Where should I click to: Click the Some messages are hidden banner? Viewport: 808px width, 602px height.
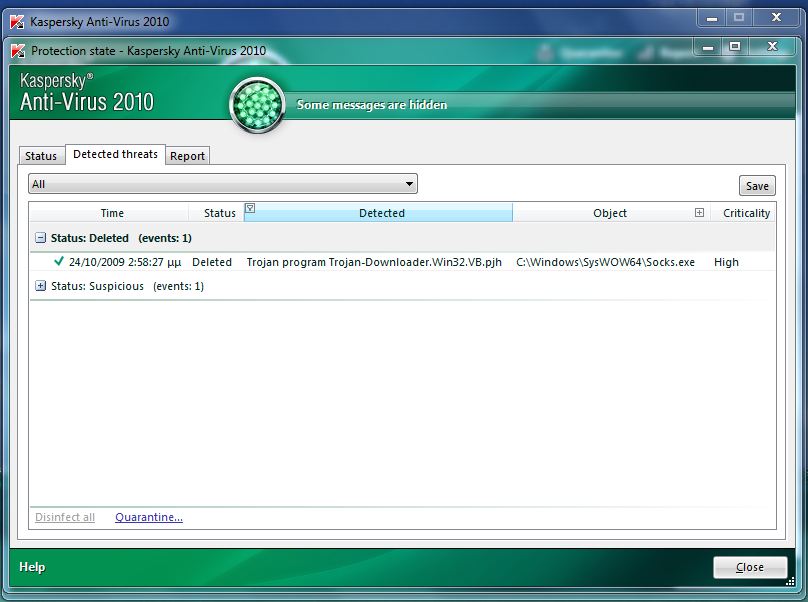coord(372,105)
